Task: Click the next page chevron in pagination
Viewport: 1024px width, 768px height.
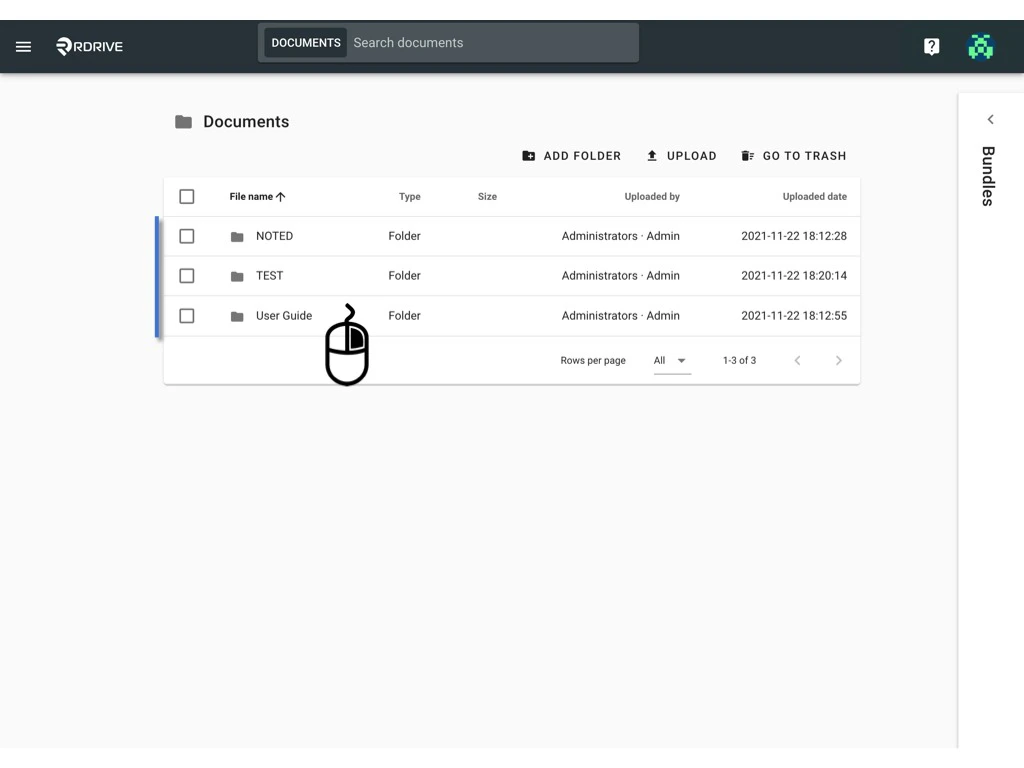Action: pyautogui.click(x=838, y=360)
